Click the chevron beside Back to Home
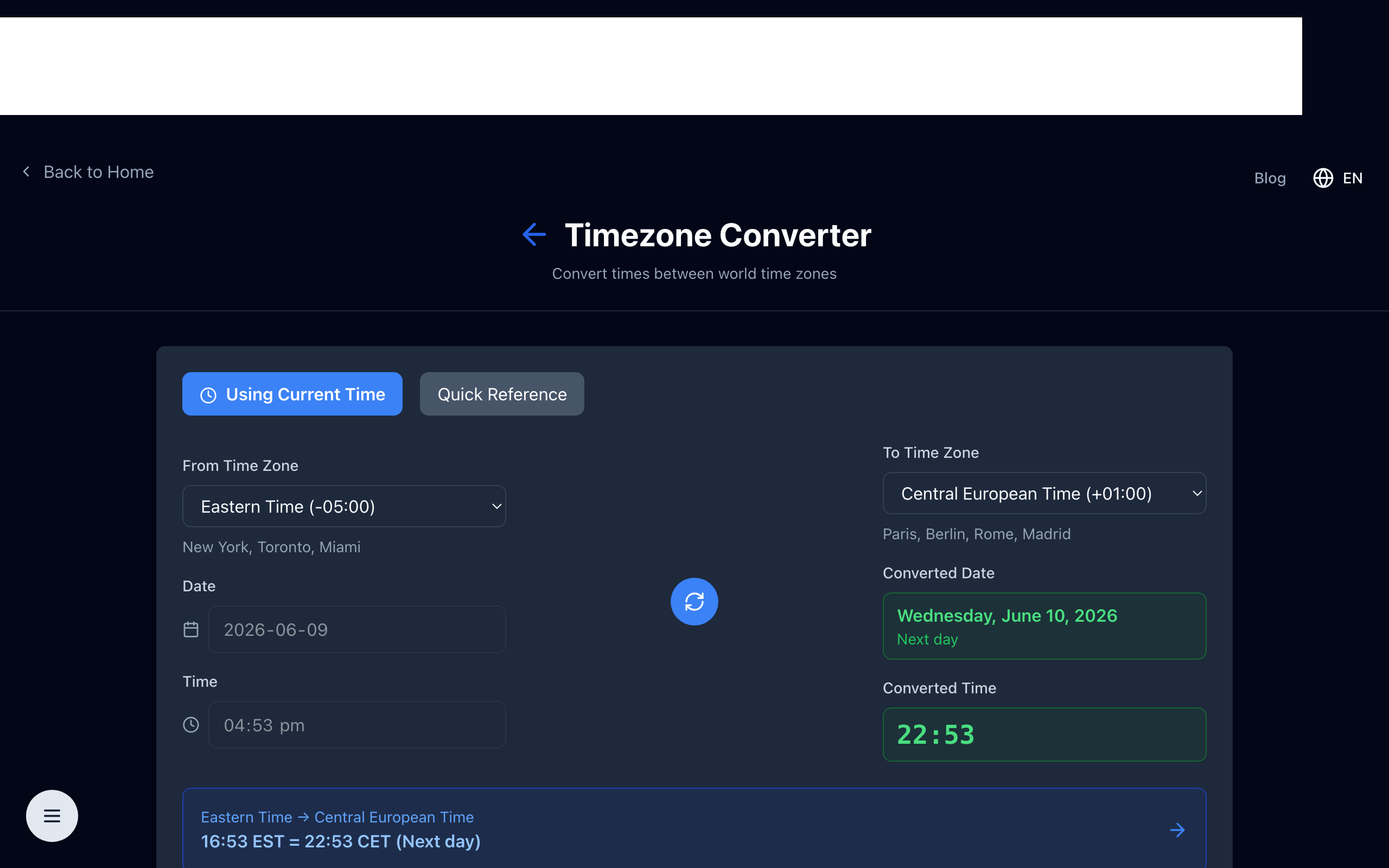1389x868 pixels. tap(27, 171)
